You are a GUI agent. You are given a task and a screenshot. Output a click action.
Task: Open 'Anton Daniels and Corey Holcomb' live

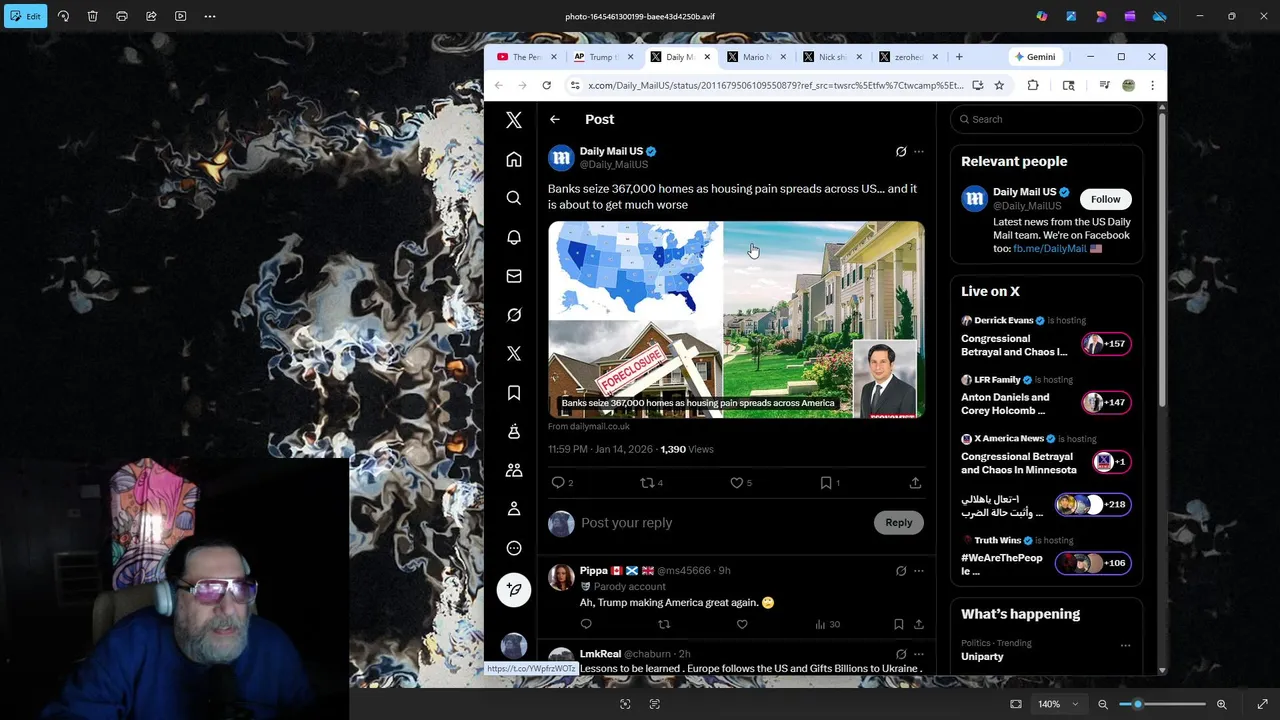click(x=1046, y=397)
